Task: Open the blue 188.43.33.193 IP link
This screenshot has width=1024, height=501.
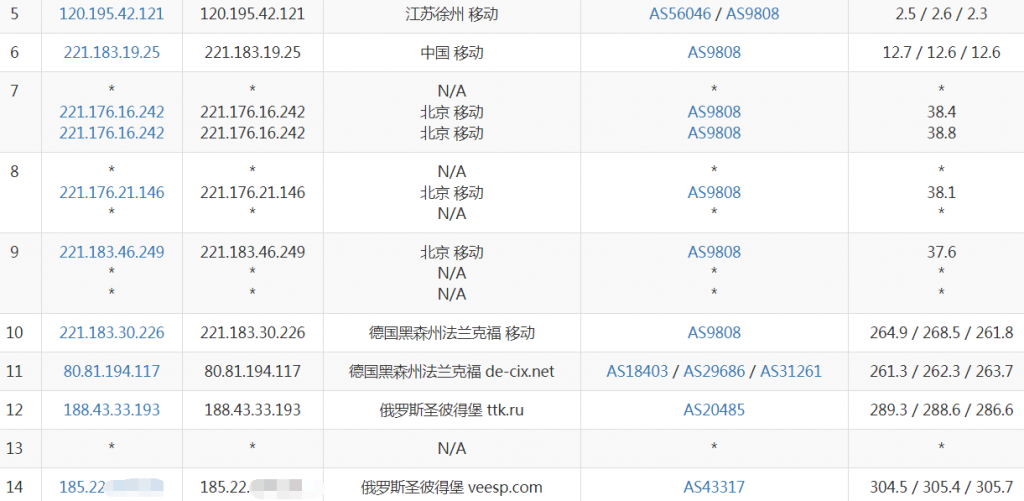Action: pos(112,409)
